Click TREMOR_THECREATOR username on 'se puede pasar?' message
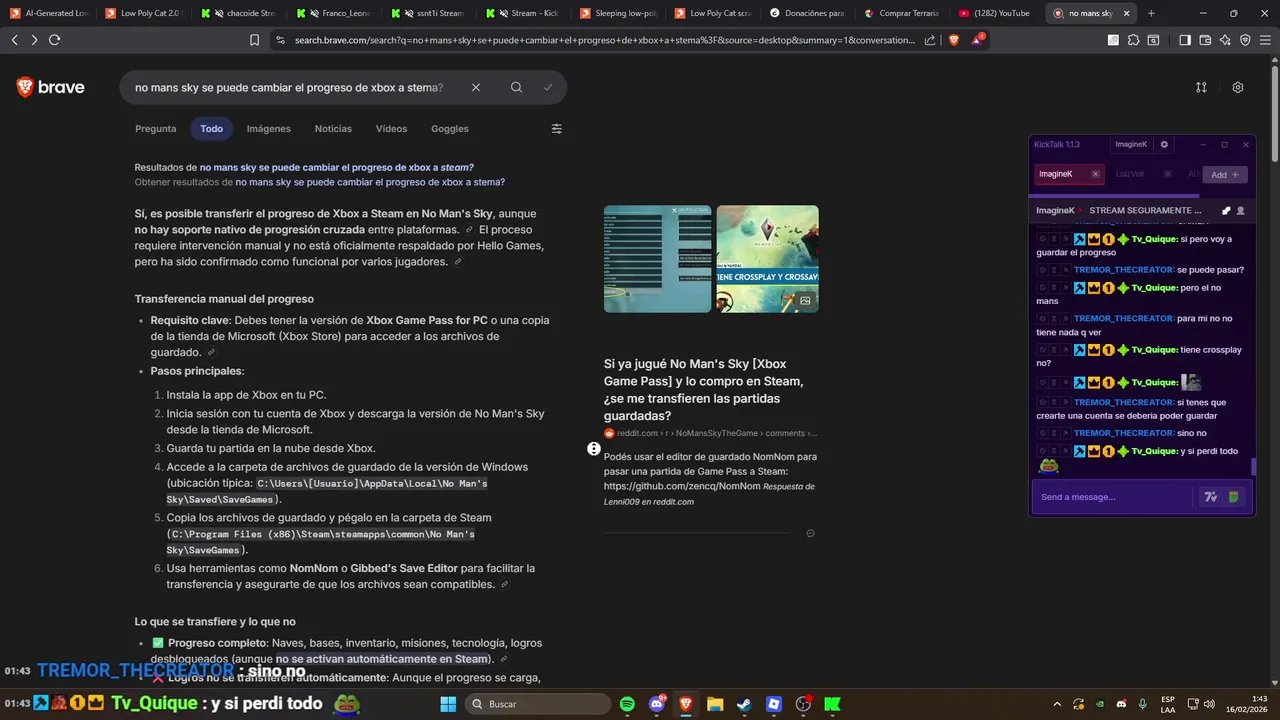The height and width of the screenshot is (720, 1280). [x=1123, y=270]
